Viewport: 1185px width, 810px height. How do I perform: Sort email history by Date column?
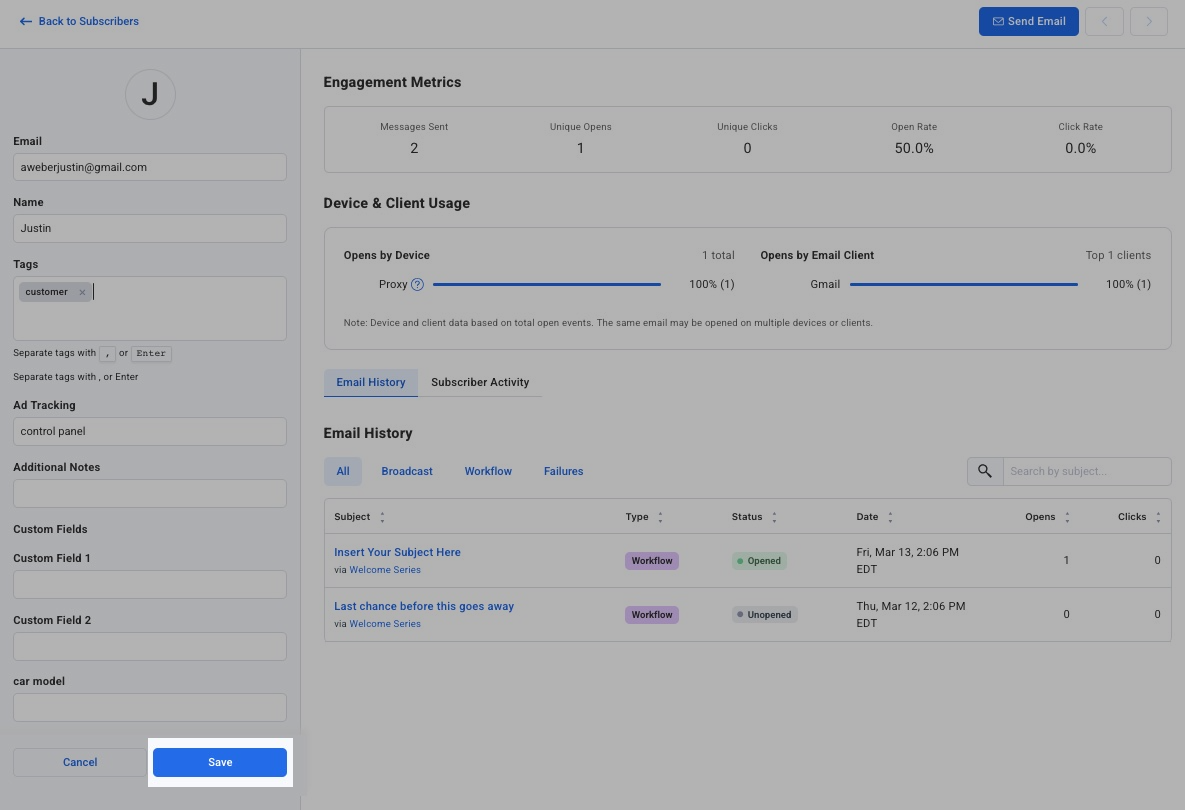click(890, 517)
